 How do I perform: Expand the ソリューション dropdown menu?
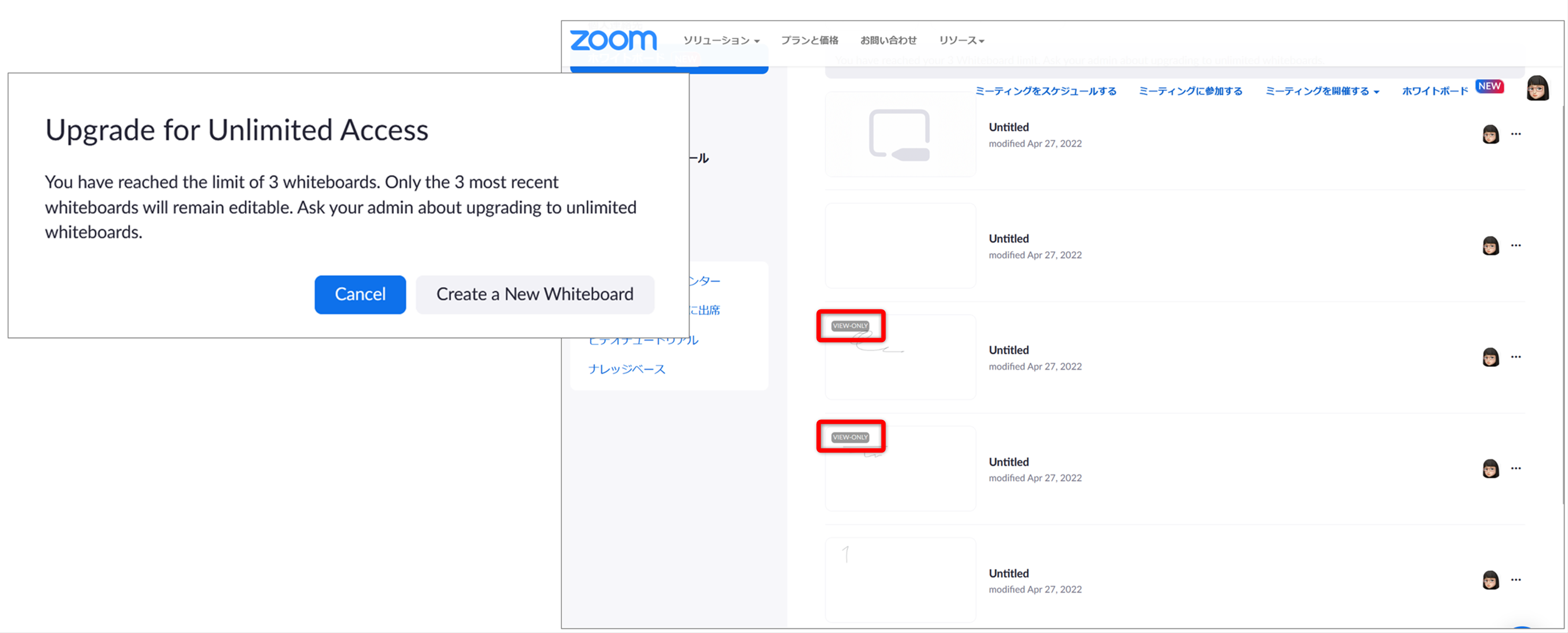[721, 40]
